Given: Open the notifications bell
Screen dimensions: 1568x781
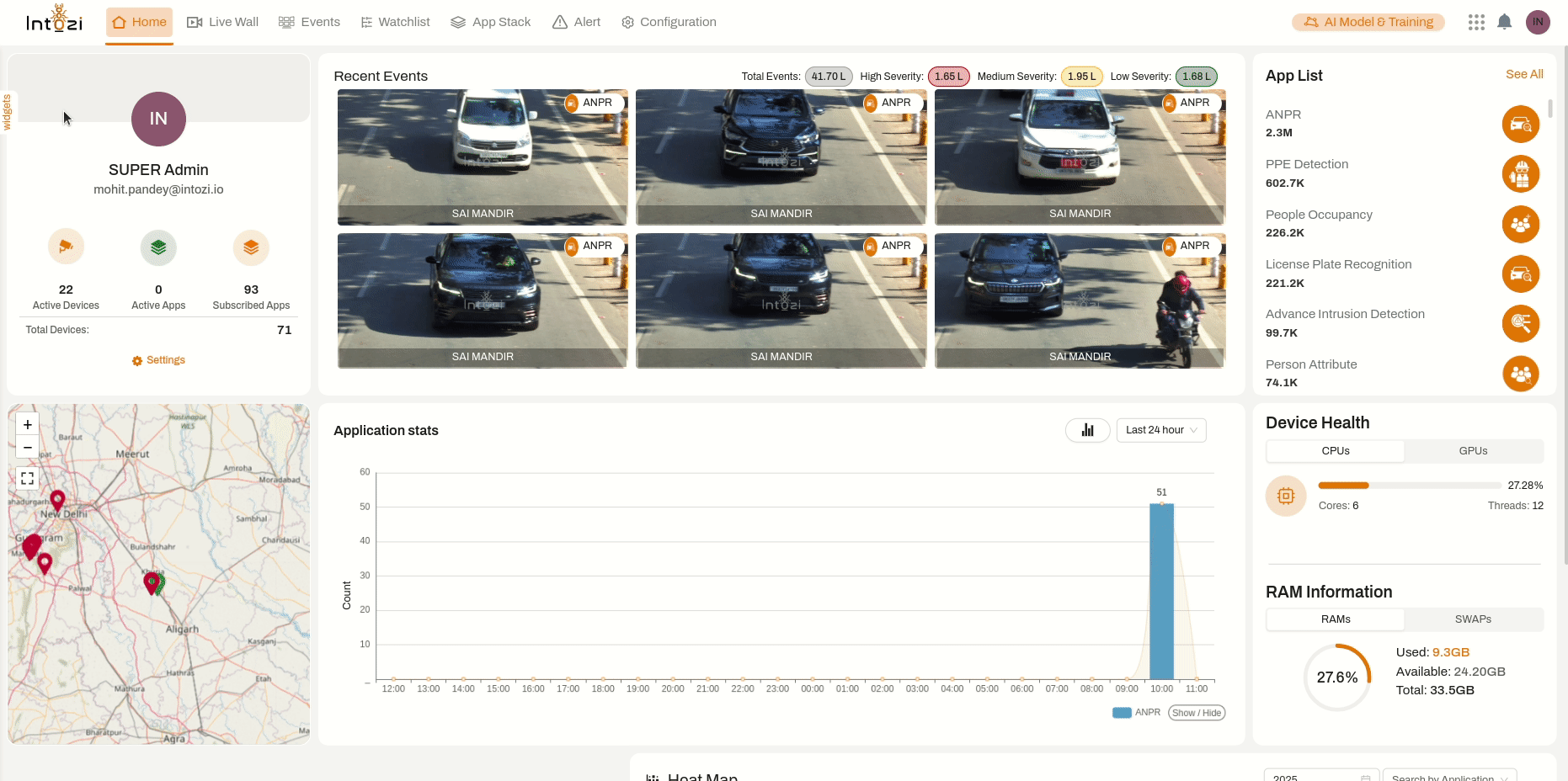Looking at the screenshot, I should [1505, 22].
